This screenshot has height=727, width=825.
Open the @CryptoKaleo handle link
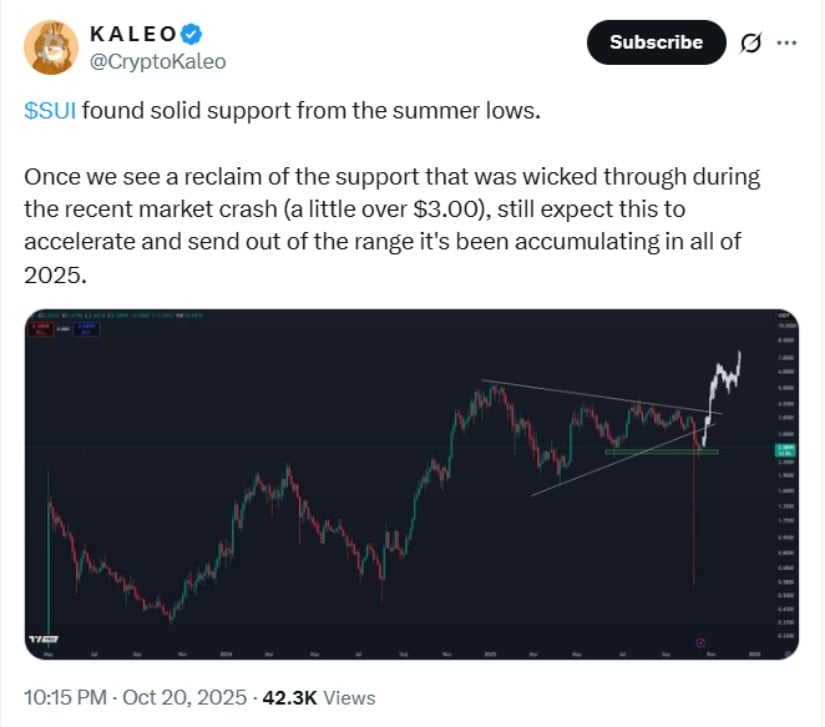pyautogui.click(x=158, y=62)
